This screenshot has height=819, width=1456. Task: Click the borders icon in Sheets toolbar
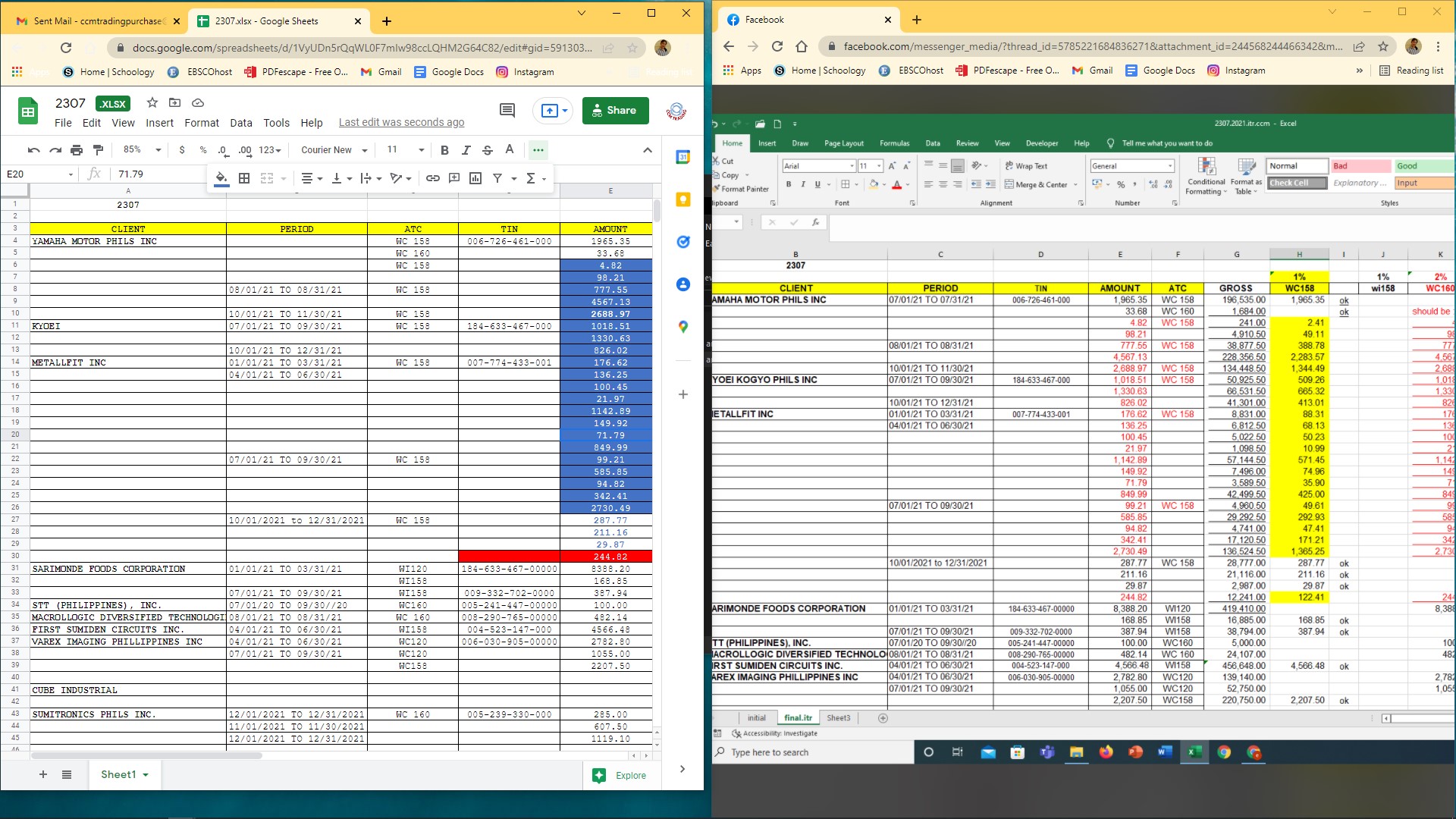pyautogui.click(x=244, y=178)
